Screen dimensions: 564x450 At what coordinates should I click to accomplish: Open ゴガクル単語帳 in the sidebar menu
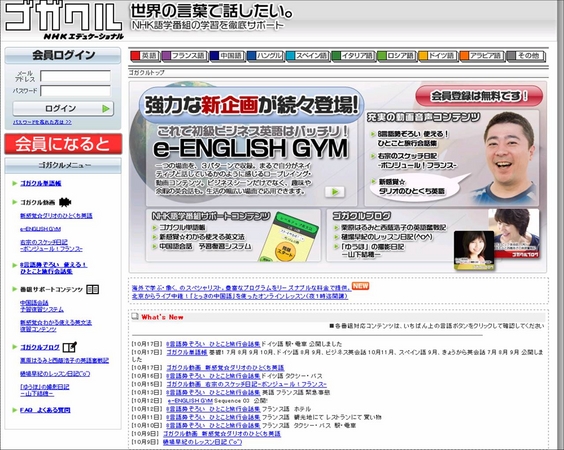pyautogui.click(x=41, y=183)
